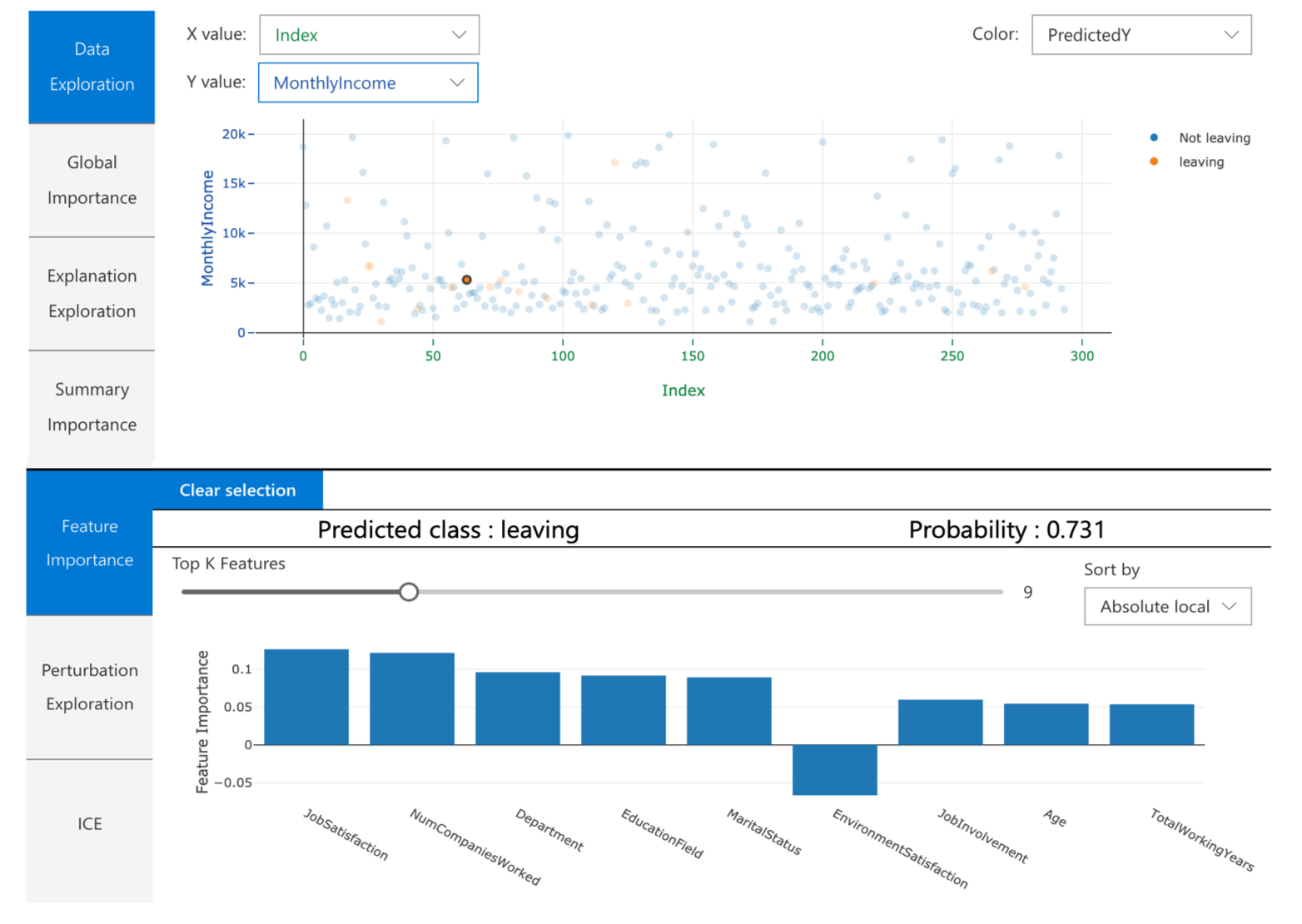Open the Color dropdown set to PredictedY
The image size is (1302, 924).
tap(1140, 34)
